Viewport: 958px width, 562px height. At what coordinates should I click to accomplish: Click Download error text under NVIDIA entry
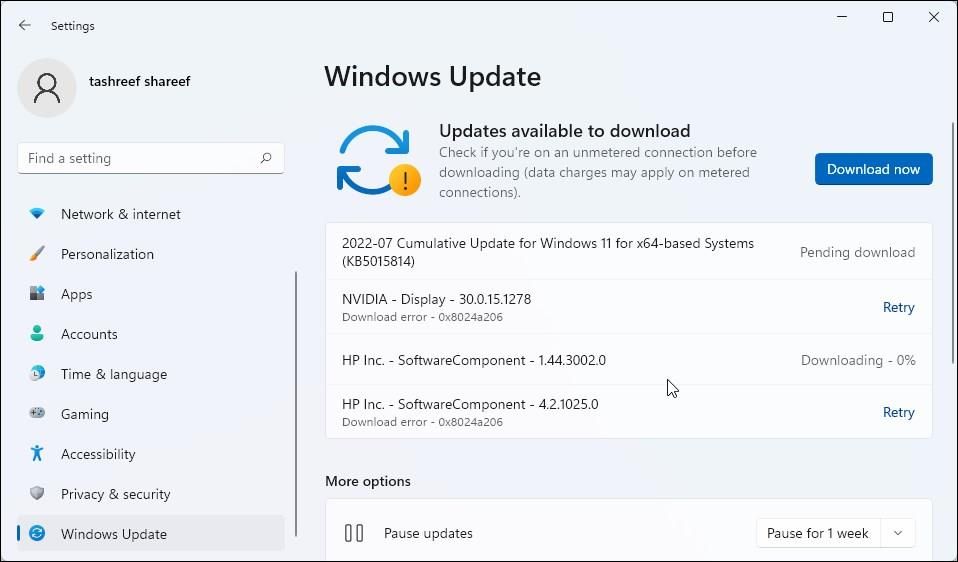[422, 317]
